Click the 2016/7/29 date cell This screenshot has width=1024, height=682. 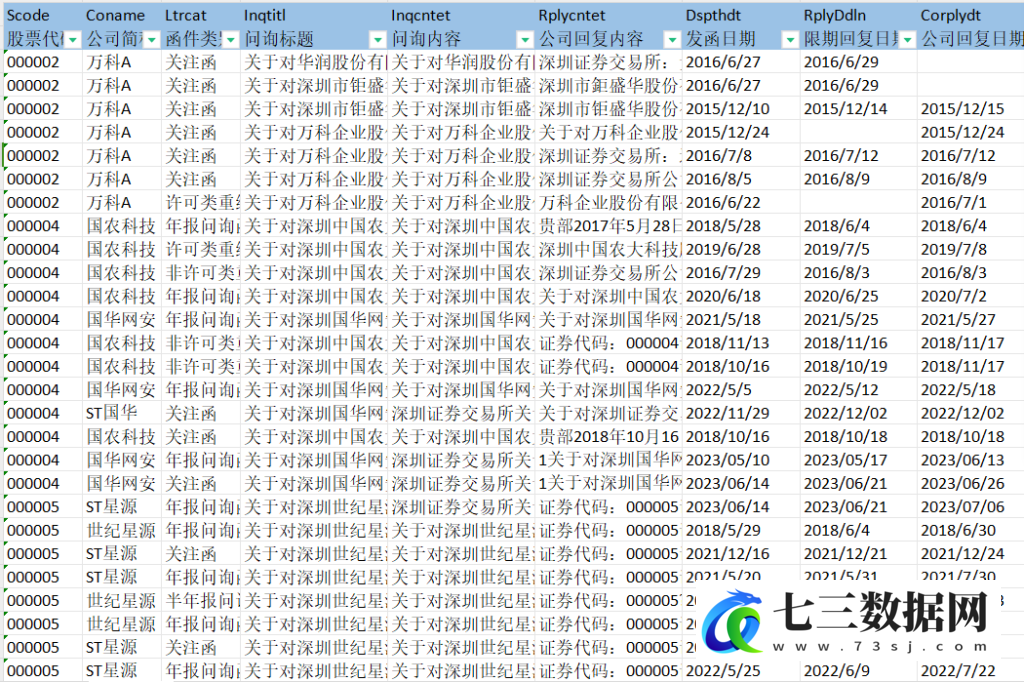point(741,273)
